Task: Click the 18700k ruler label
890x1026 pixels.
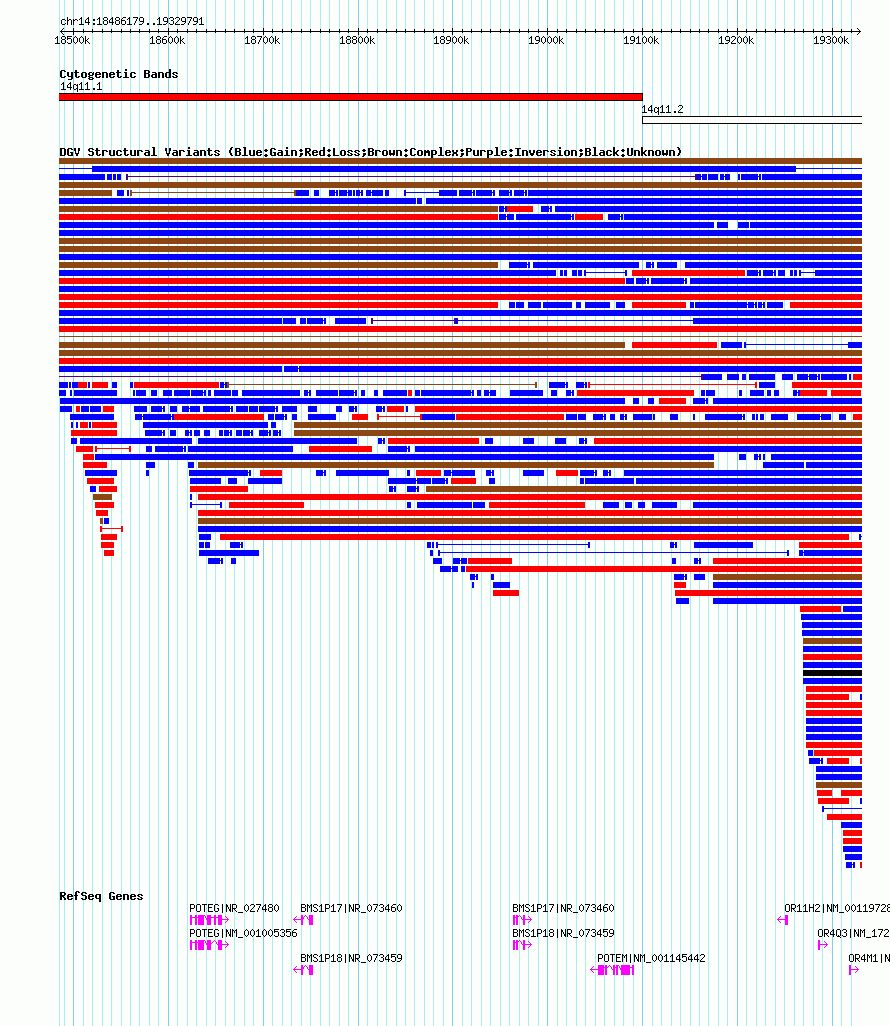Action: [262, 41]
